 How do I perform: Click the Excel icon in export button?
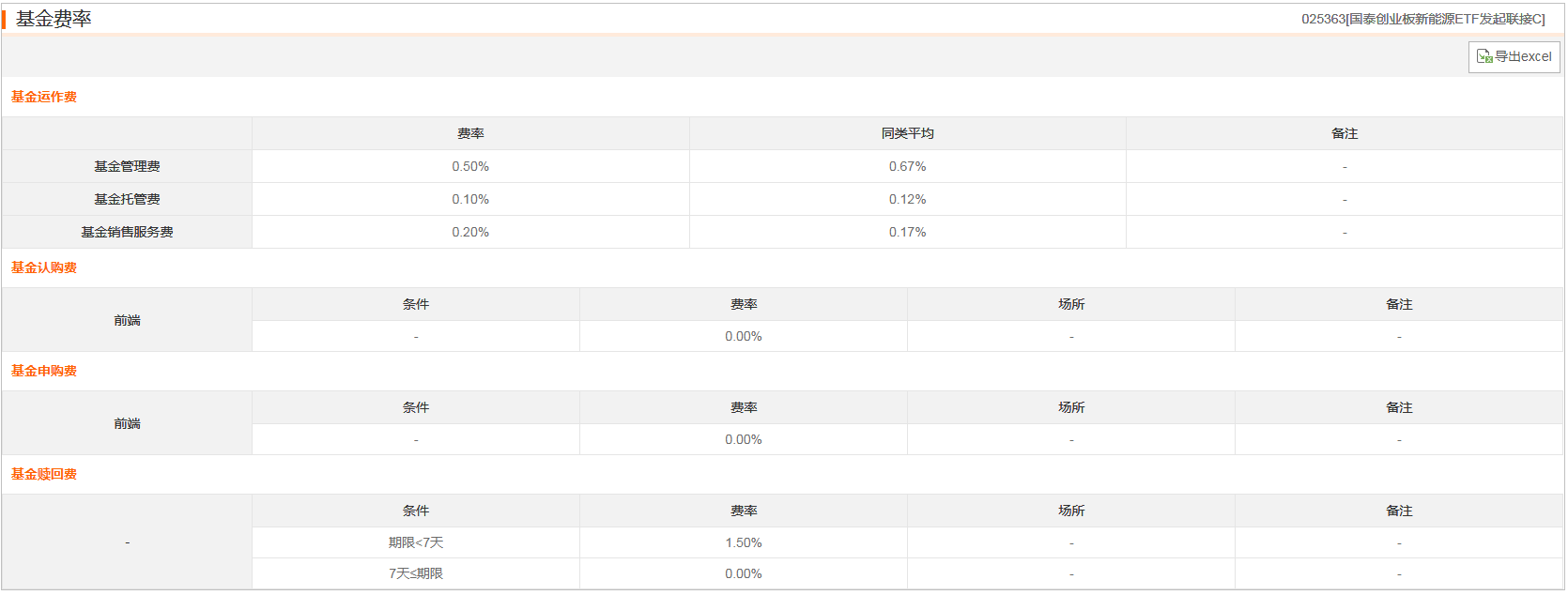pos(1483,57)
